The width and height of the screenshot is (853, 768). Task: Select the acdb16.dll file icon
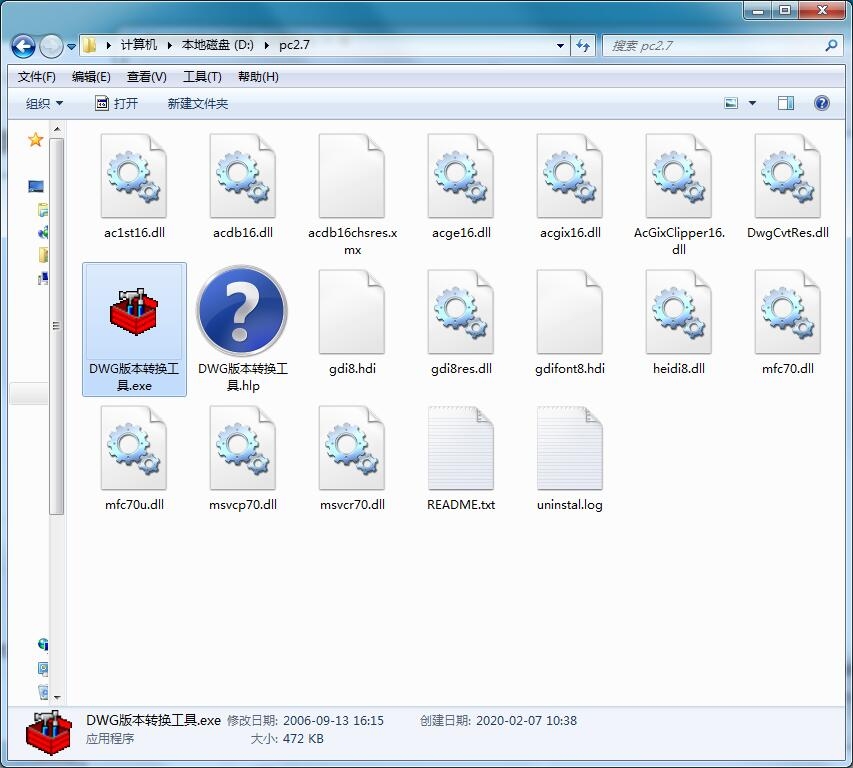coord(243,176)
